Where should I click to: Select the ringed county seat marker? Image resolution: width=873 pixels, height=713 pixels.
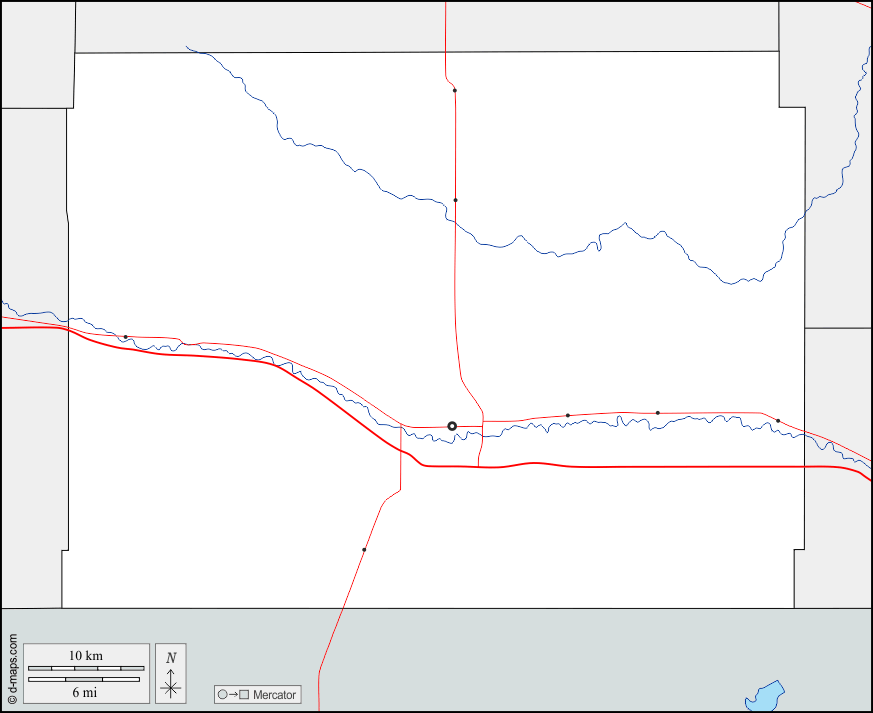[452, 426]
